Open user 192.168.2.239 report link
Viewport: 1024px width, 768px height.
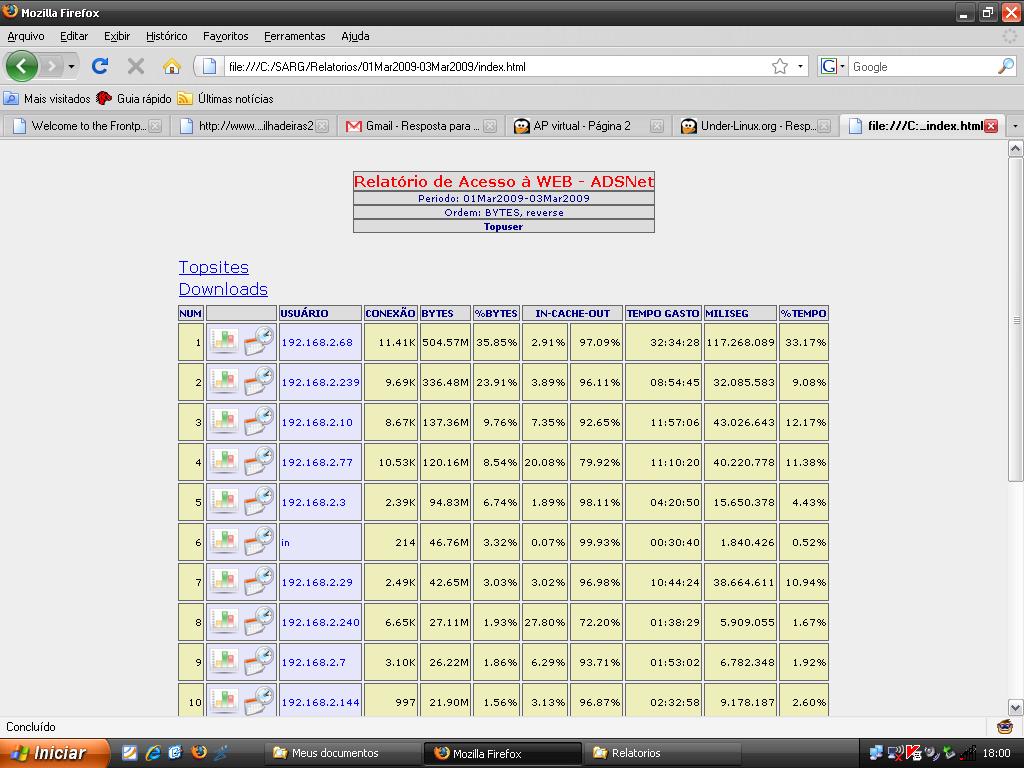point(321,382)
